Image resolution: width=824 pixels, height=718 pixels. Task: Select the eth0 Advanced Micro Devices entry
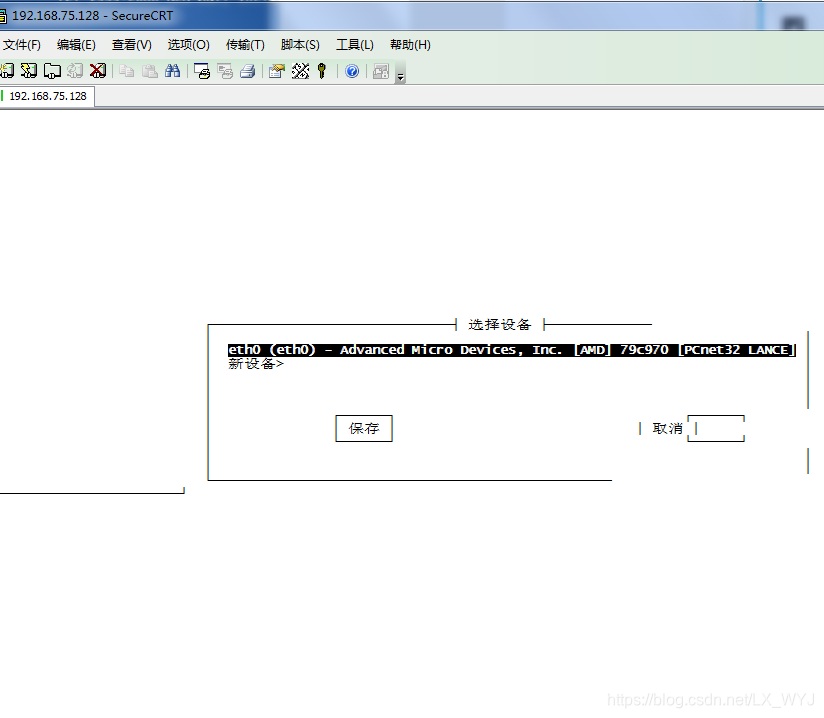tap(512, 350)
